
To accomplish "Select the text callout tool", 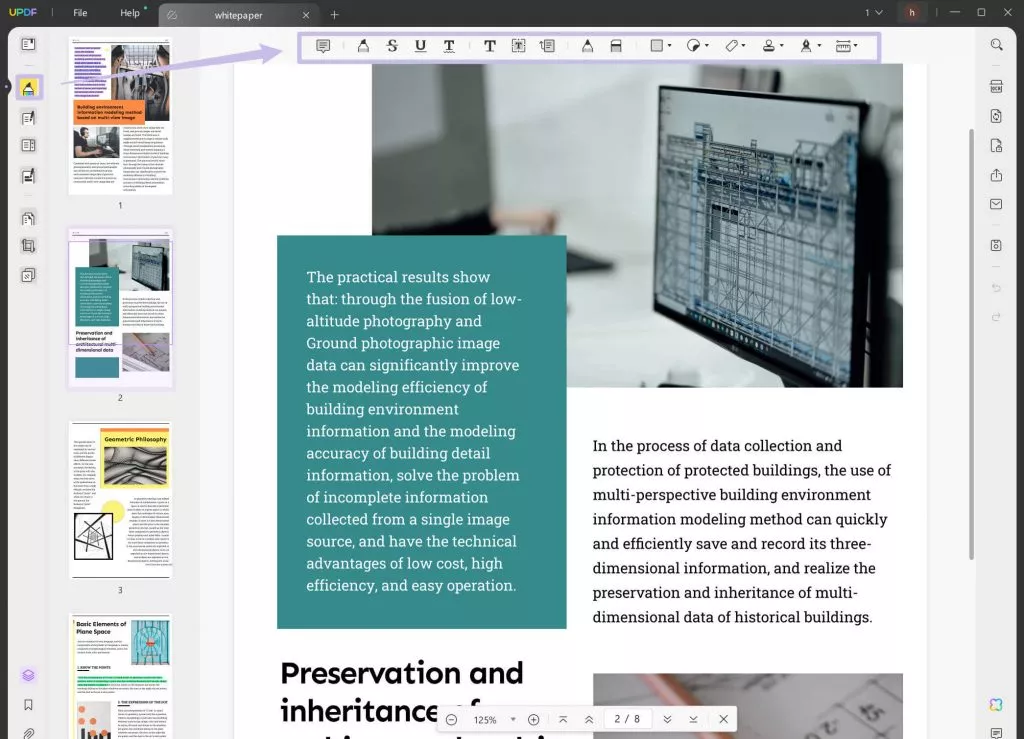I will click(x=547, y=46).
